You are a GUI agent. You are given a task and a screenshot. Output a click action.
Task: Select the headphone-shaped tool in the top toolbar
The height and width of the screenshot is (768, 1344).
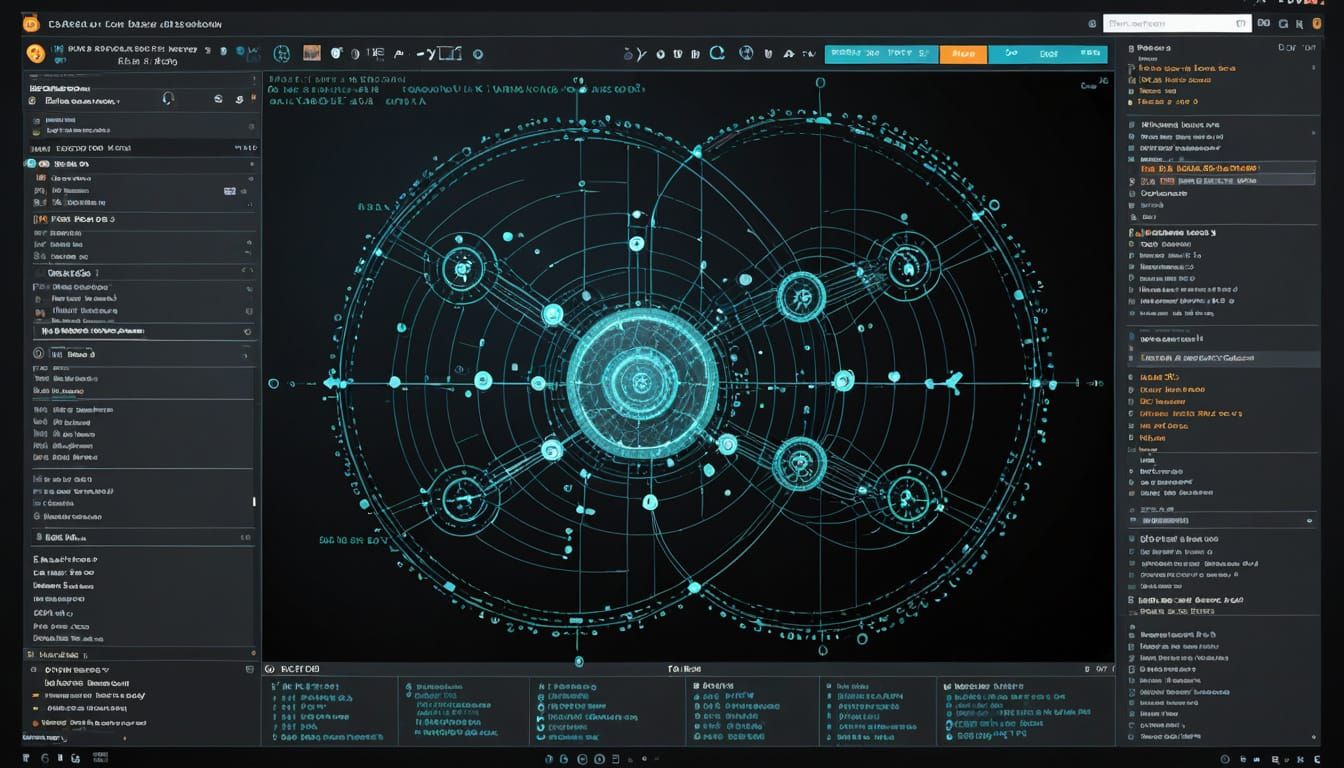click(x=168, y=99)
